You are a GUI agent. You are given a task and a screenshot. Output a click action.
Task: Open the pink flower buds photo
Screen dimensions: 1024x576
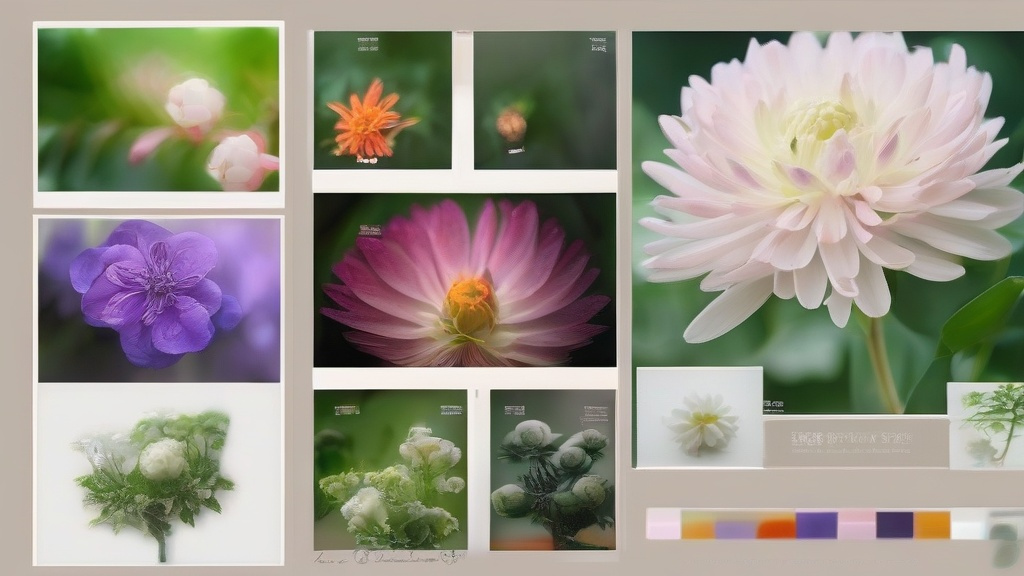pos(158,110)
